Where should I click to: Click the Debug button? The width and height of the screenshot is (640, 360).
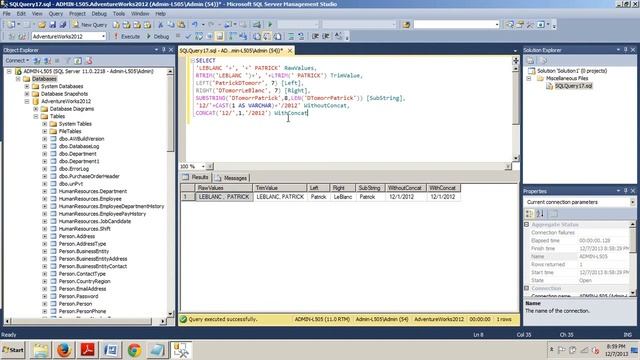(x=158, y=36)
